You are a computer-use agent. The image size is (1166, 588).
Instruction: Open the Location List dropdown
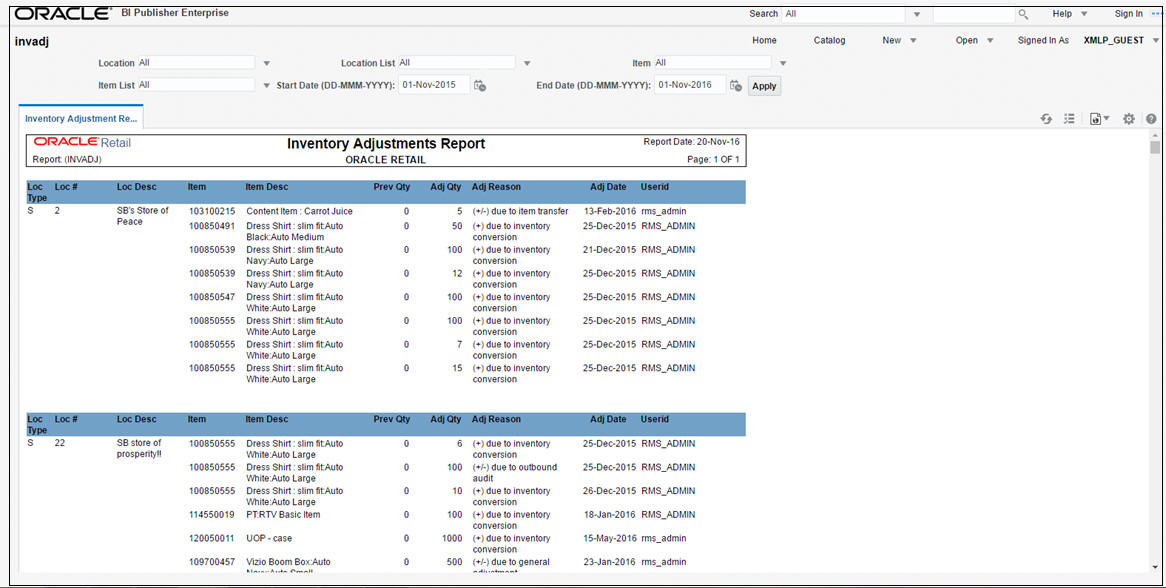527,62
